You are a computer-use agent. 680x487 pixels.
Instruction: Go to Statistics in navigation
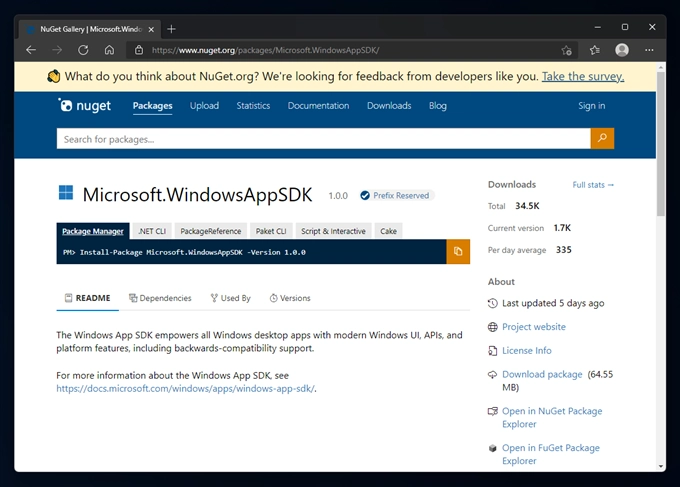(x=253, y=106)
